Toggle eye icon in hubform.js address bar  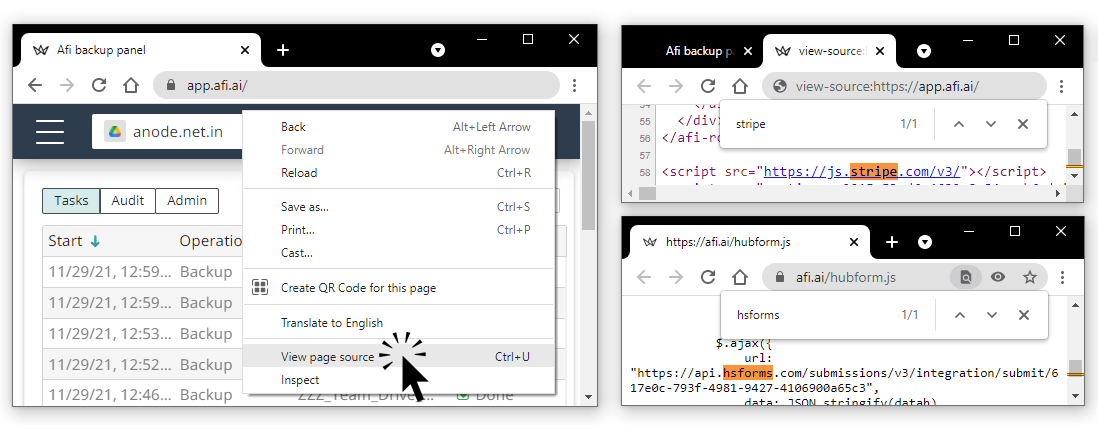(x=998, y=277)
